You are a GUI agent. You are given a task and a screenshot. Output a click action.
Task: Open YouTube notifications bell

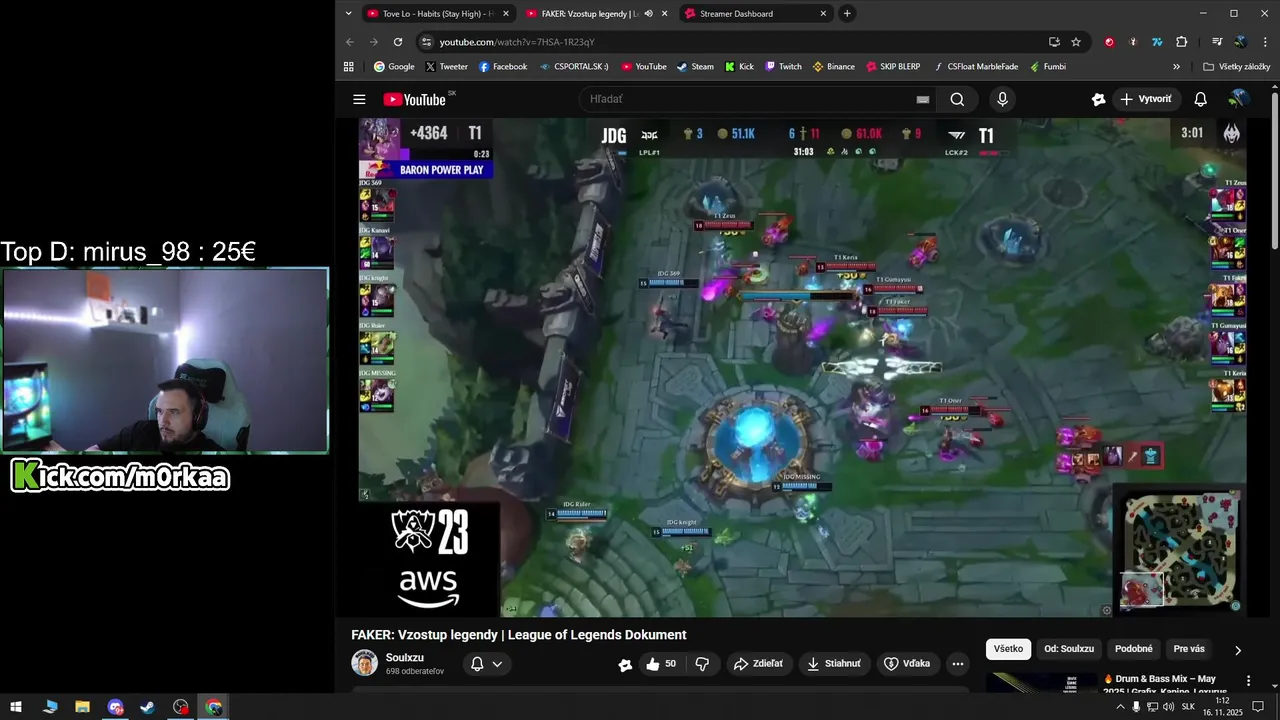[1201, 99]
